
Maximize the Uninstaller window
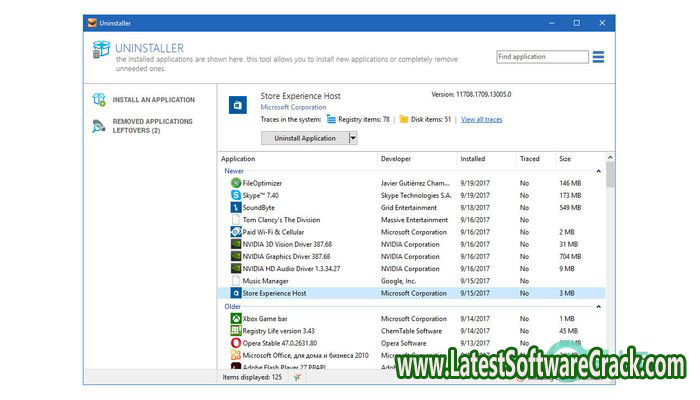pyautogui.click(x=577, y=23)
